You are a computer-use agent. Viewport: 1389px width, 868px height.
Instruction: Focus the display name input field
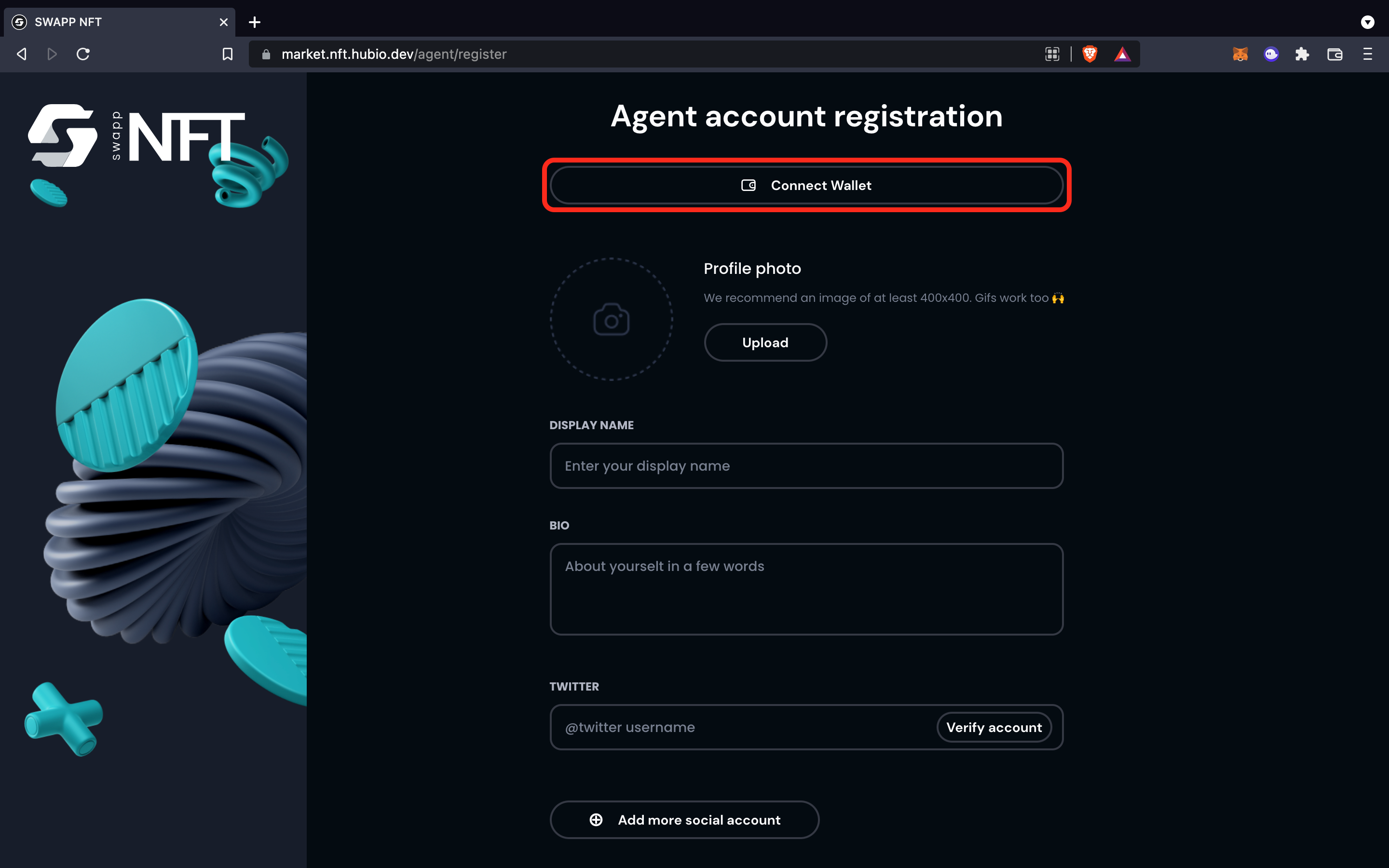click(806, 465)
